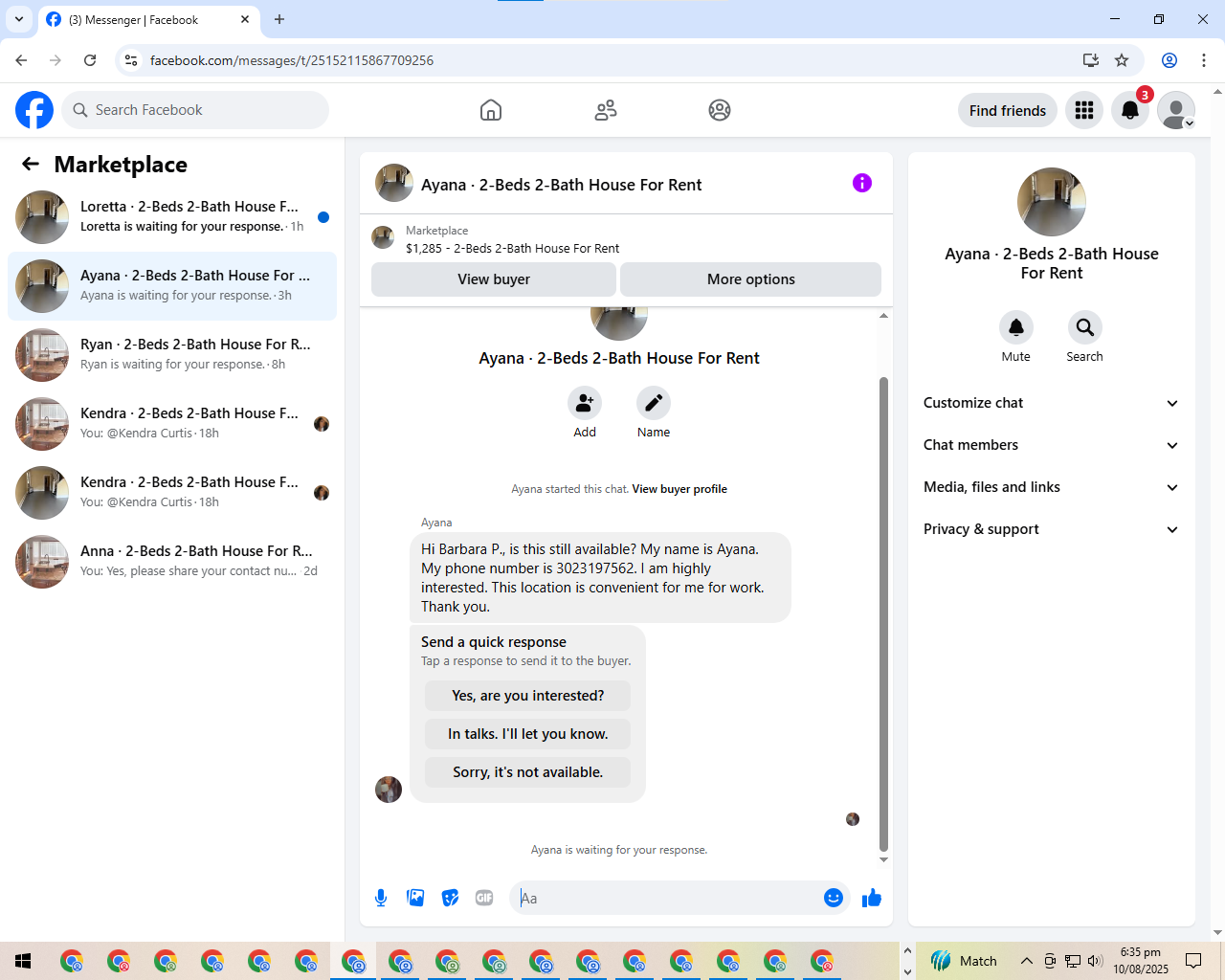The width and height of the screenshot is (1225, 980).
Task: Open Windows notification center icon
Action: click(1193, 961)
